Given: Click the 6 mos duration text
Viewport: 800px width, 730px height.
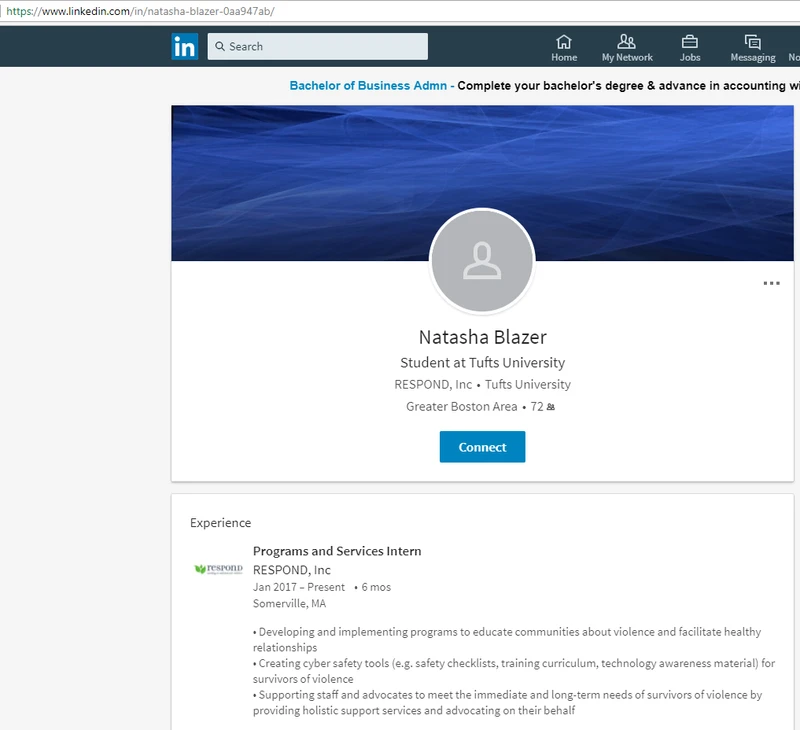Looking at the screenshot, I should click(x=376, y=587).
